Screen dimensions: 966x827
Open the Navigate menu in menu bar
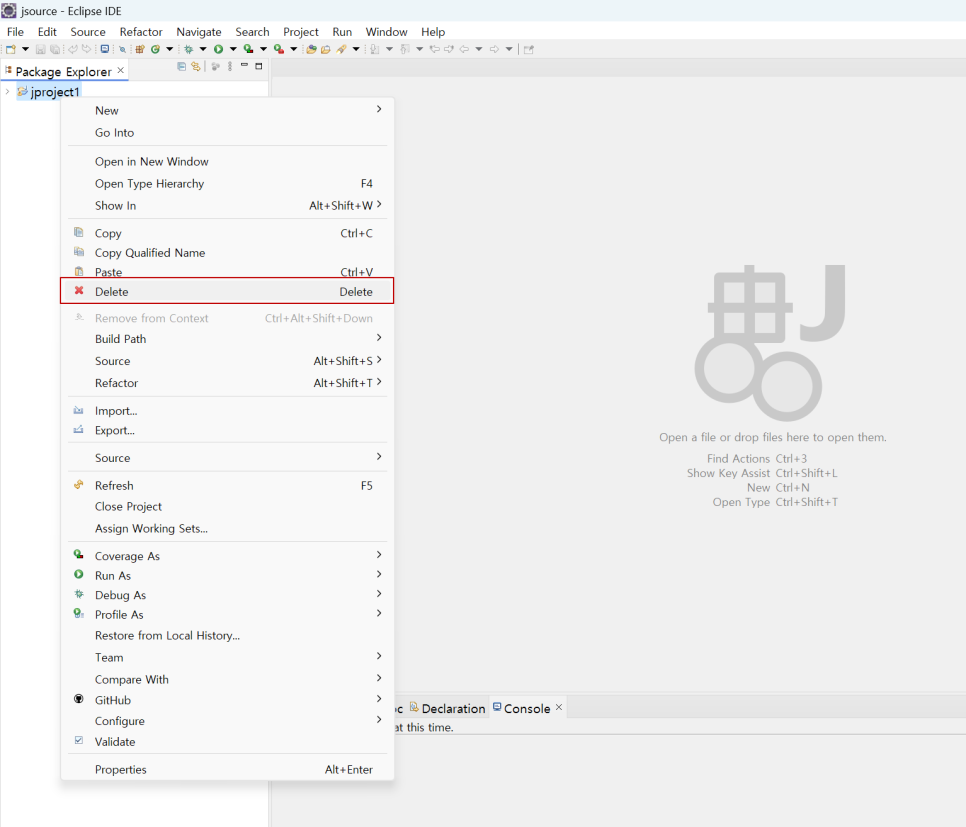click(198, 32)
